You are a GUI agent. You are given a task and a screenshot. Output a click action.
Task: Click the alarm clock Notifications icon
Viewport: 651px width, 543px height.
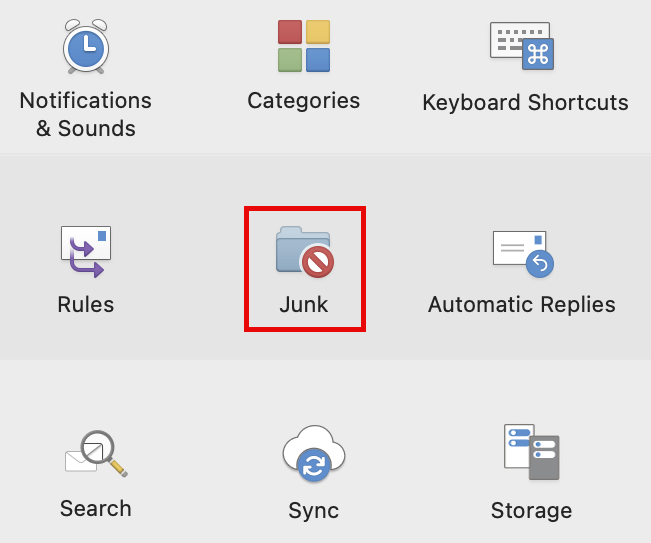point(85,46)
